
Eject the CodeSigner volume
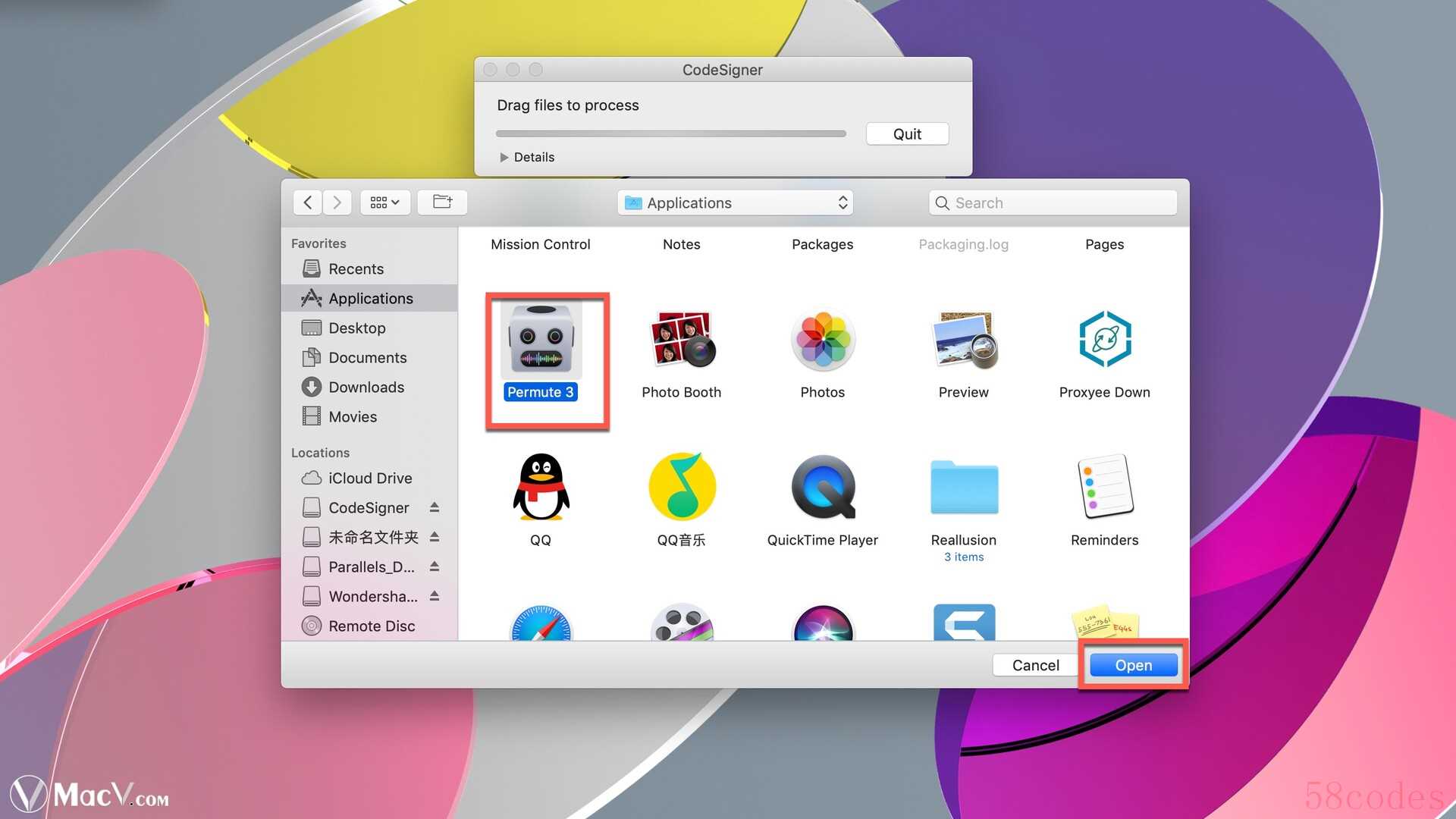435,507
